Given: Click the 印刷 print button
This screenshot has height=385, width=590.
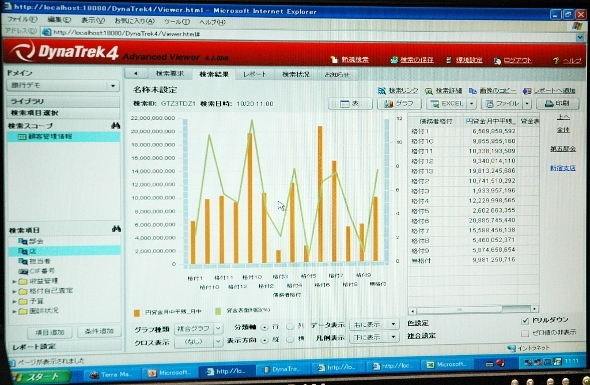Looking at the screenshot, I should [x=558, y=103].
